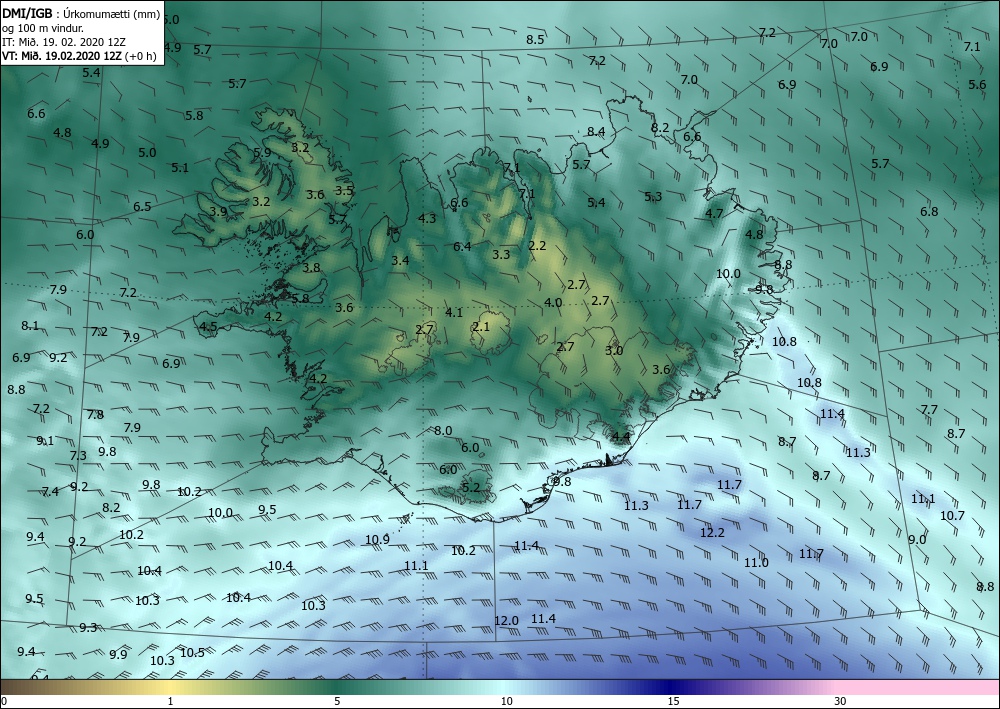Click the dark blue segment of the color scale
1000x709 pixels.
(x=670, y=687)
